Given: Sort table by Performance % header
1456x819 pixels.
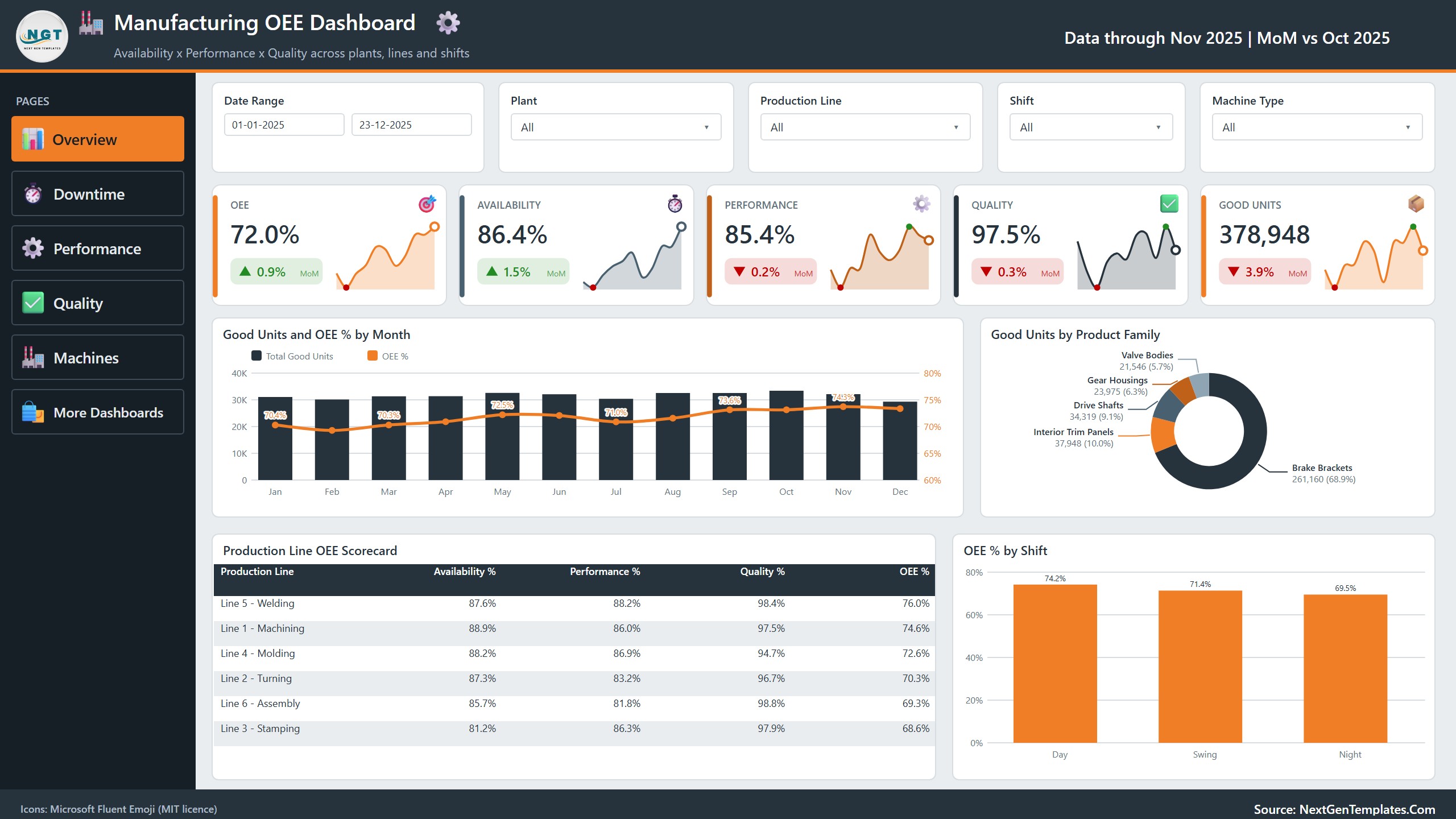Looking at the screenshot, I should (x=605, y=572).
